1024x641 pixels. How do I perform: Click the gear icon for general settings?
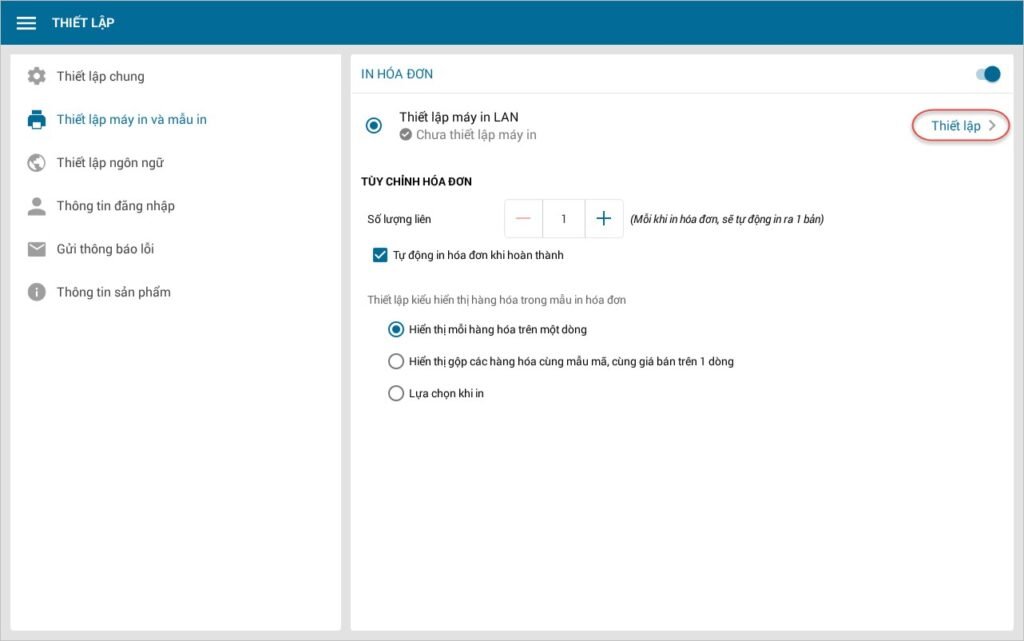pos(37,76)
